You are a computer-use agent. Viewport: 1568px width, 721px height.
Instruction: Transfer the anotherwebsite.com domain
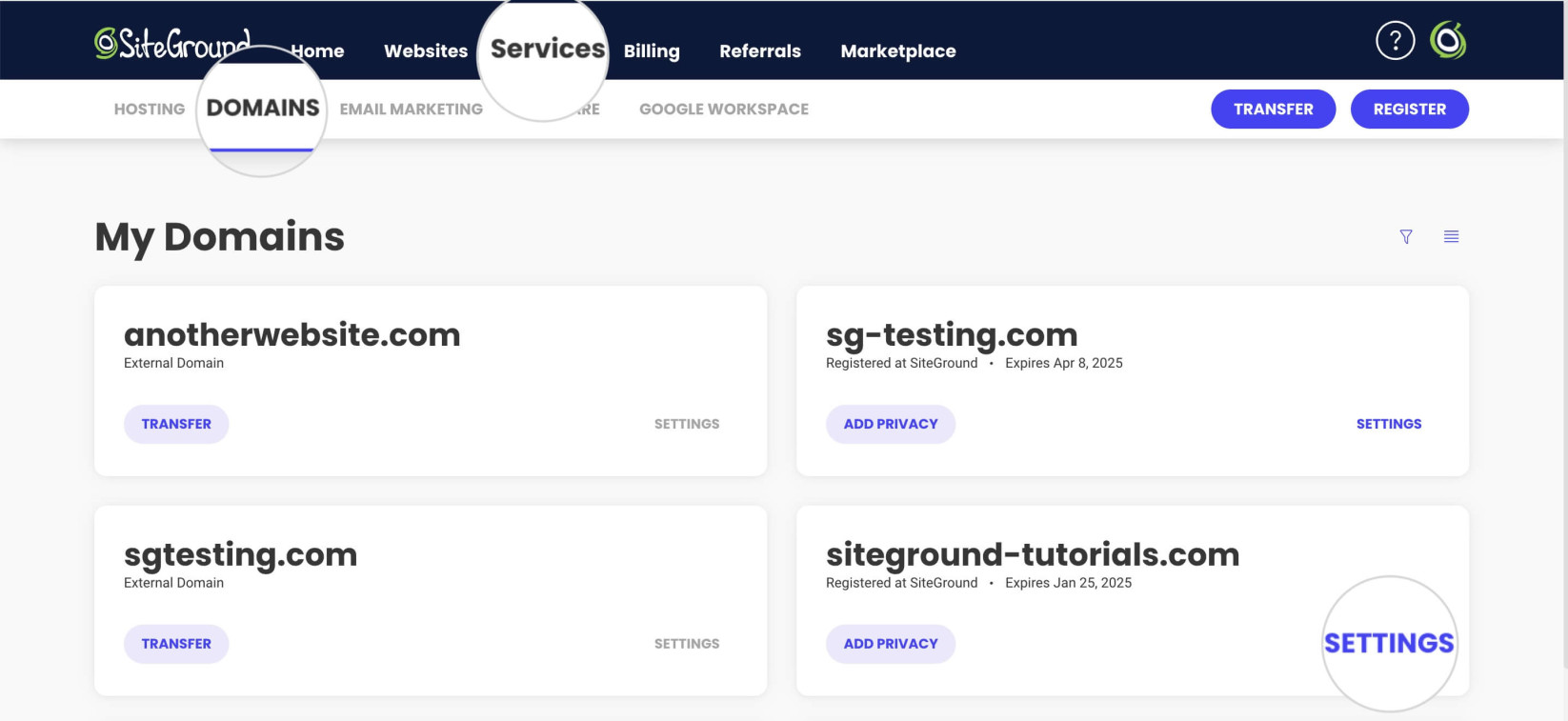click(x=176, y=424)
